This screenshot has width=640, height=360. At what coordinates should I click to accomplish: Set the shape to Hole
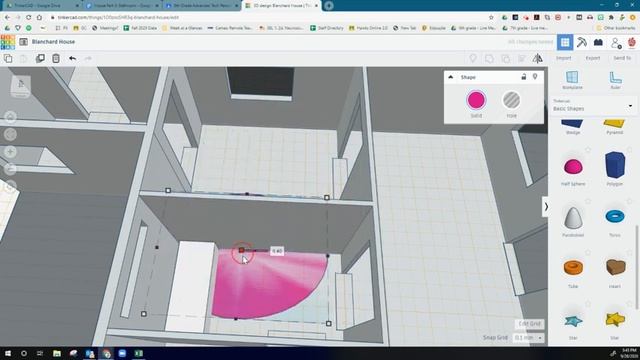coord(511,100)
